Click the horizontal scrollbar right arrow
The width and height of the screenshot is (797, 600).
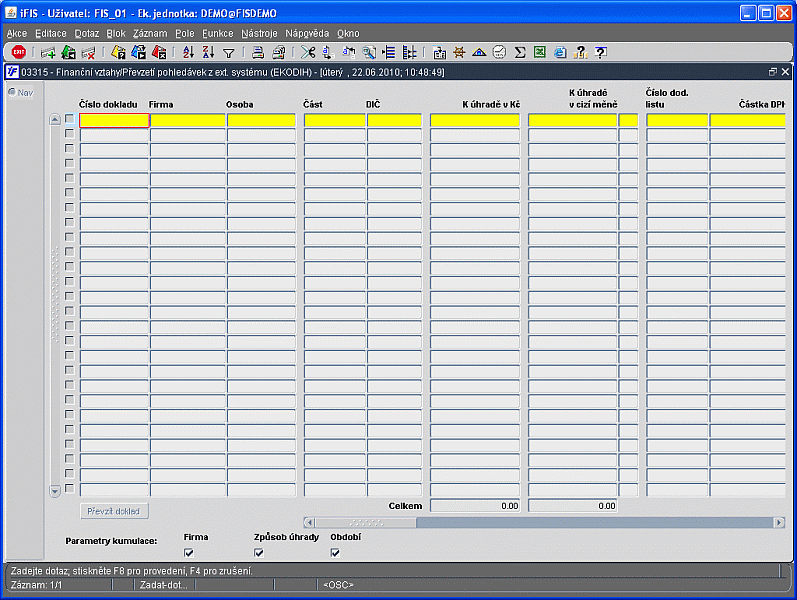pos(779,522)
